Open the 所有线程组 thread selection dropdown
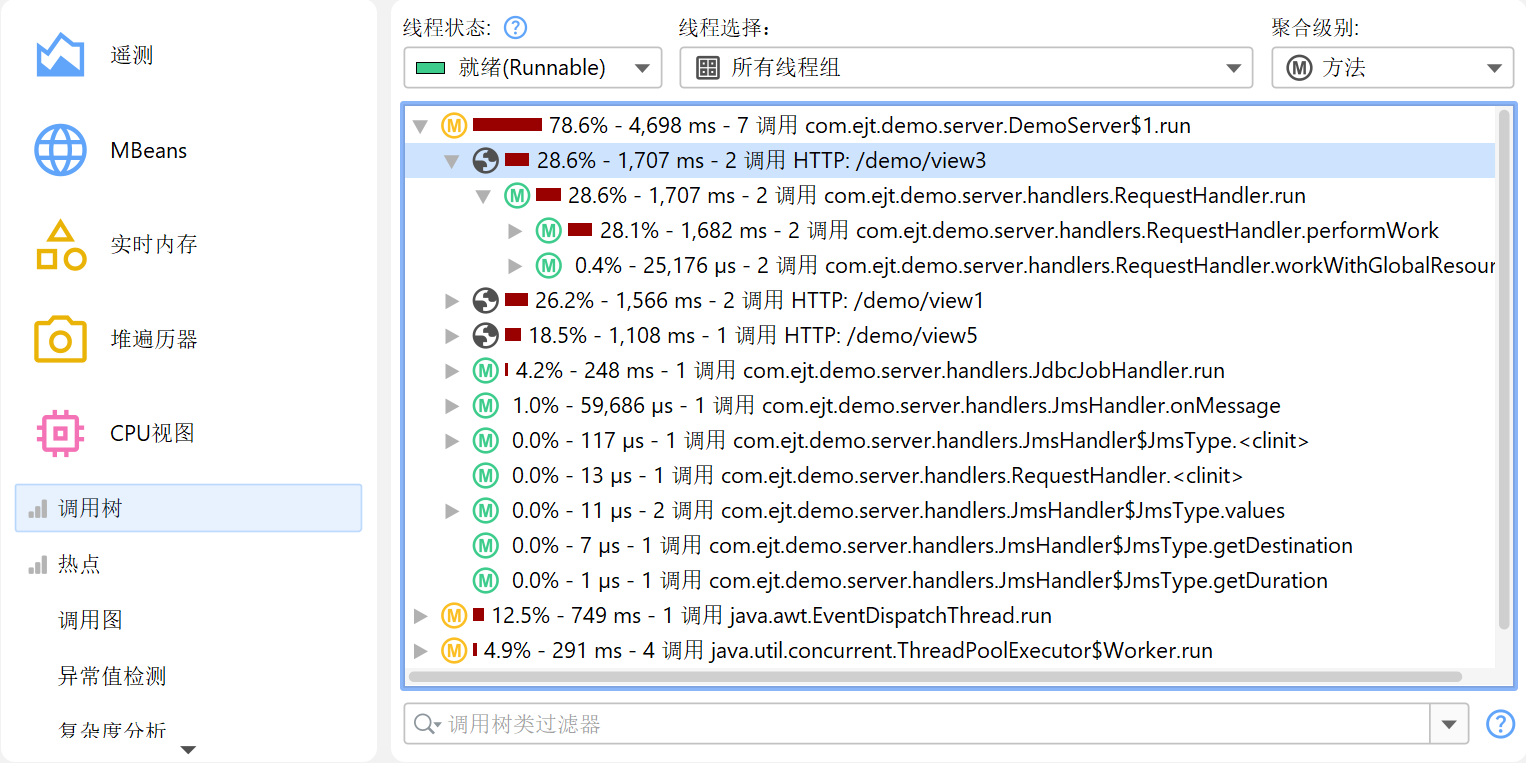The height and width of the screenshot is (763, 1526). pos(966,68)
